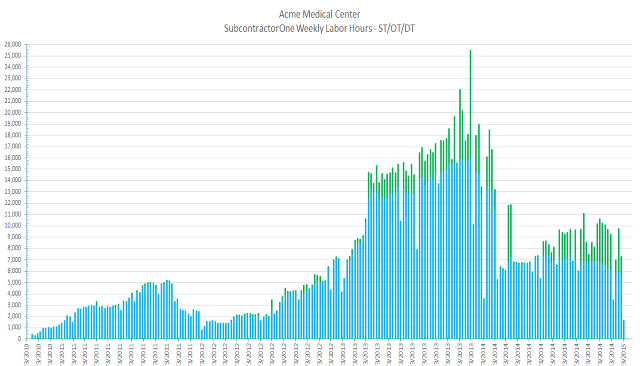Click the 23,000 y-axis label
This screenshot has width=640, height=366.
click(13, 78)
